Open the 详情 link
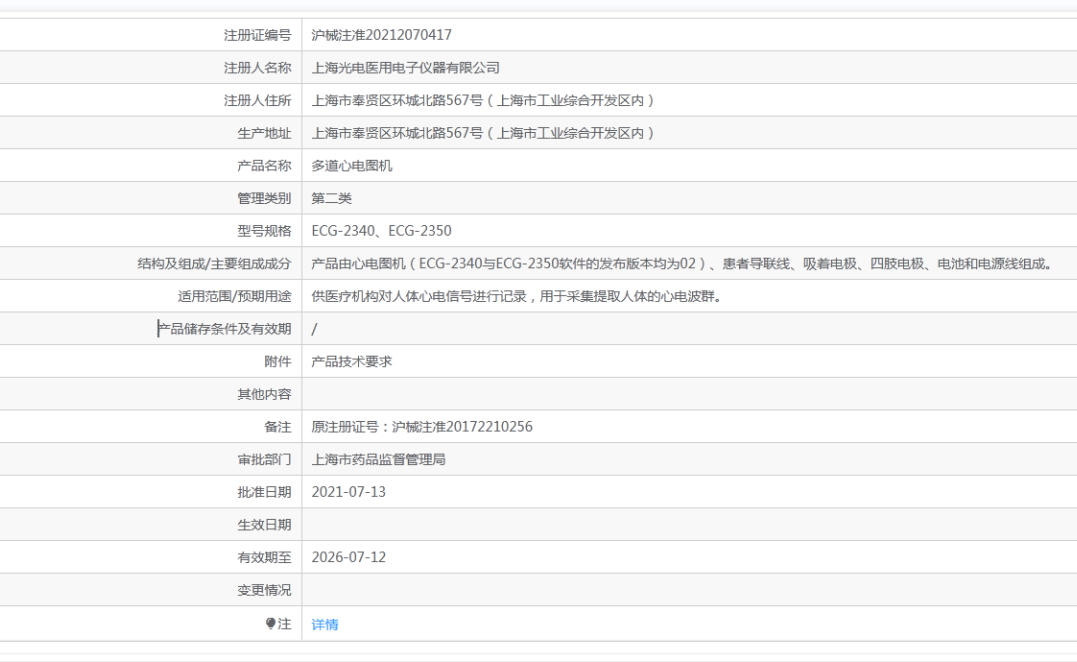1077x662 pixels. (x=324, y=624)
